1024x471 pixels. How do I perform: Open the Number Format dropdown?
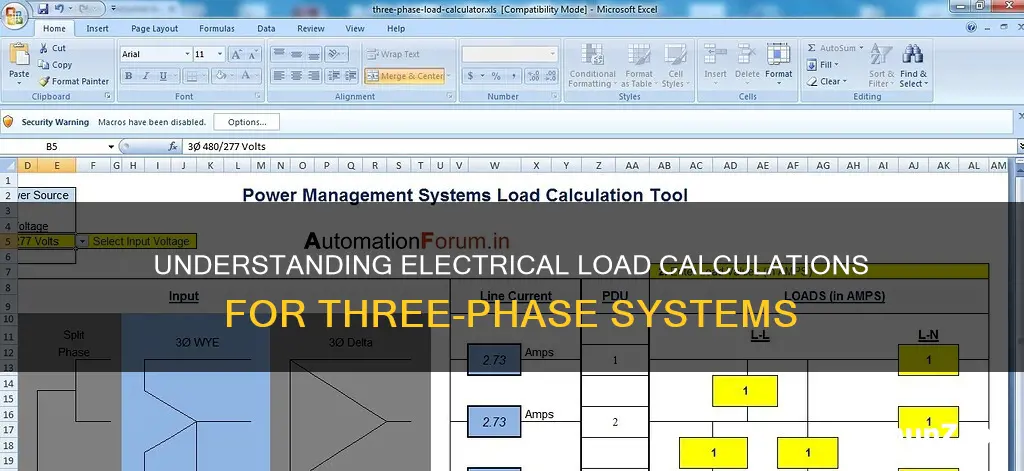(x=553, y=54)
